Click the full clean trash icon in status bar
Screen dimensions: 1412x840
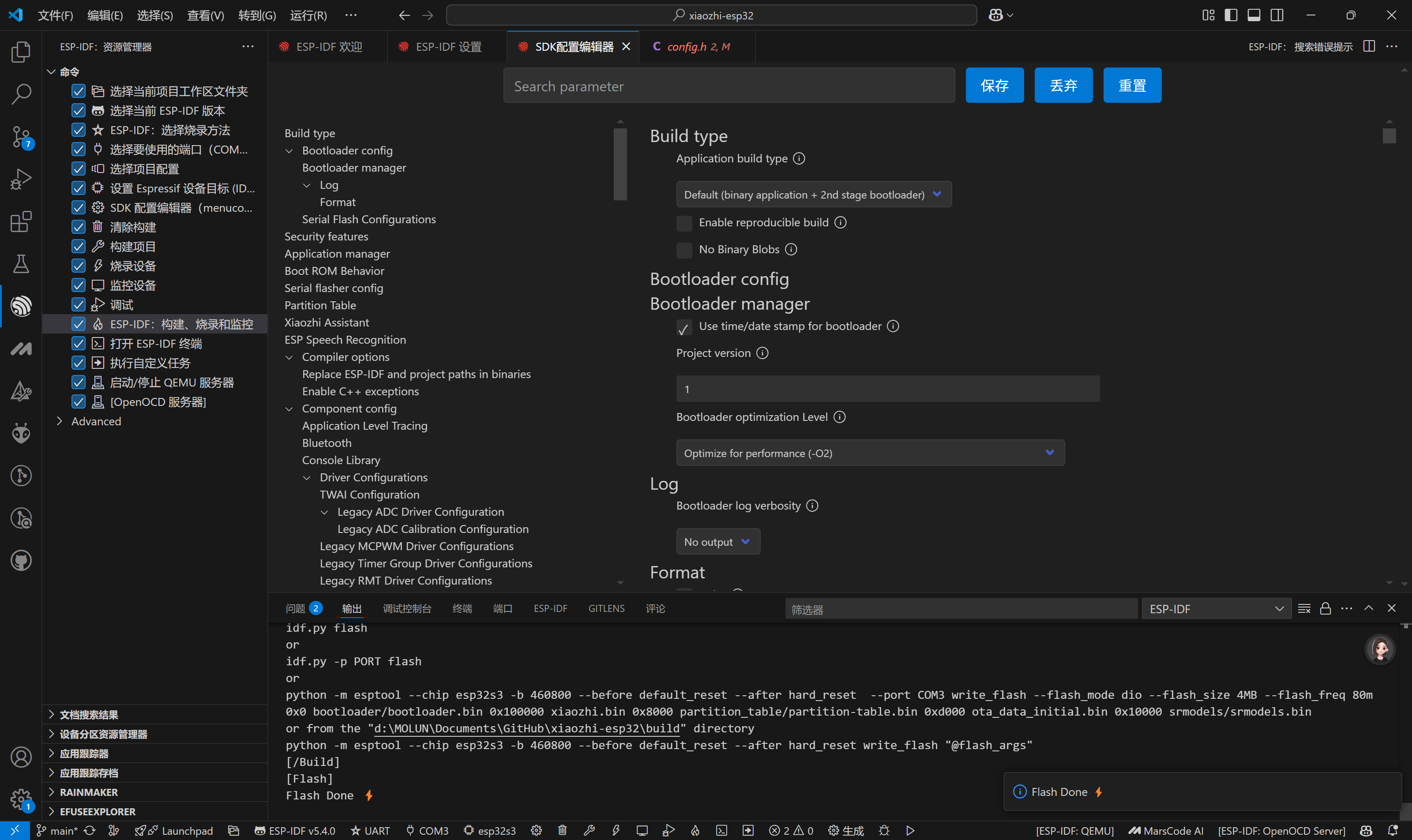coord(562,830)
